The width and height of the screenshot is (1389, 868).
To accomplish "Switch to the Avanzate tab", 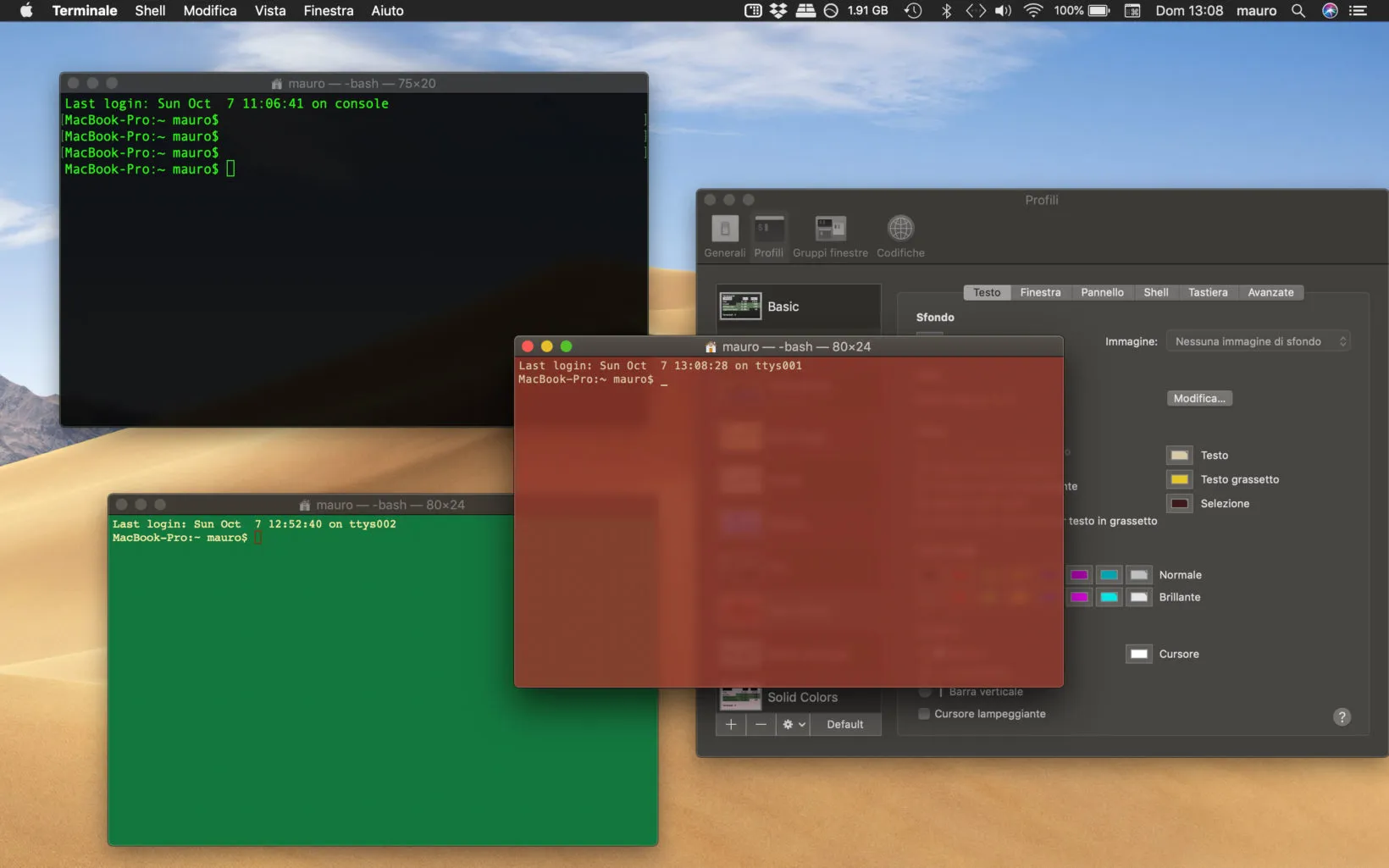I will coord(1270,292).
